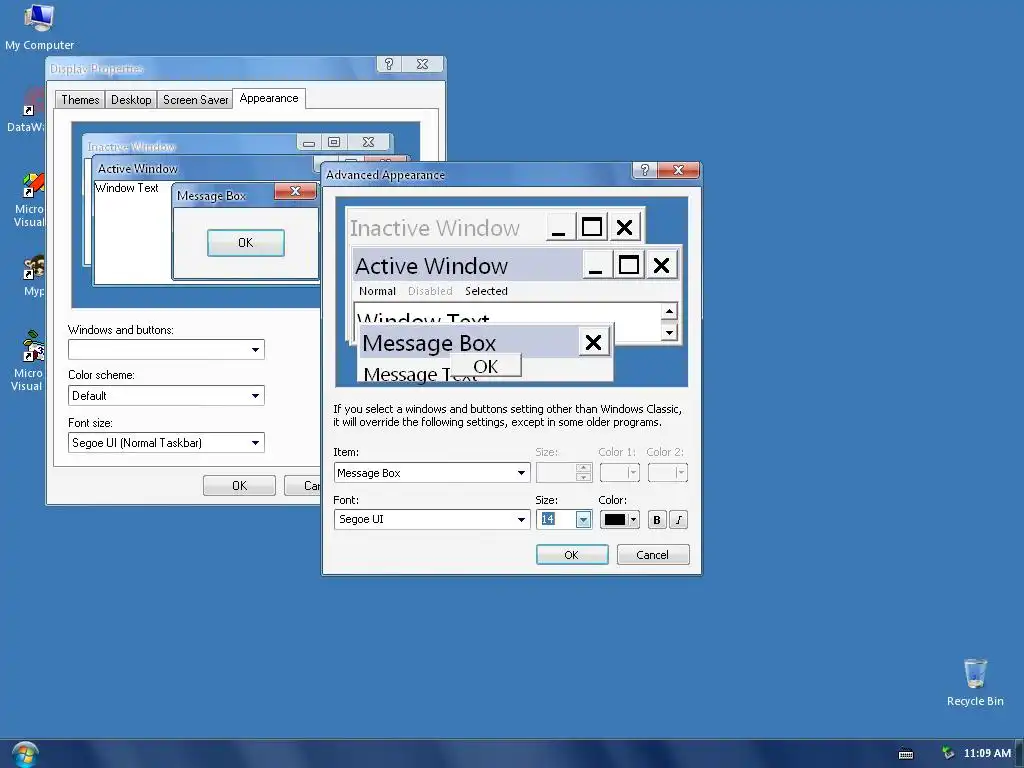This screenshot has height=768, width=1024.
Task: Toggle the bold font button
Action: 656,520
